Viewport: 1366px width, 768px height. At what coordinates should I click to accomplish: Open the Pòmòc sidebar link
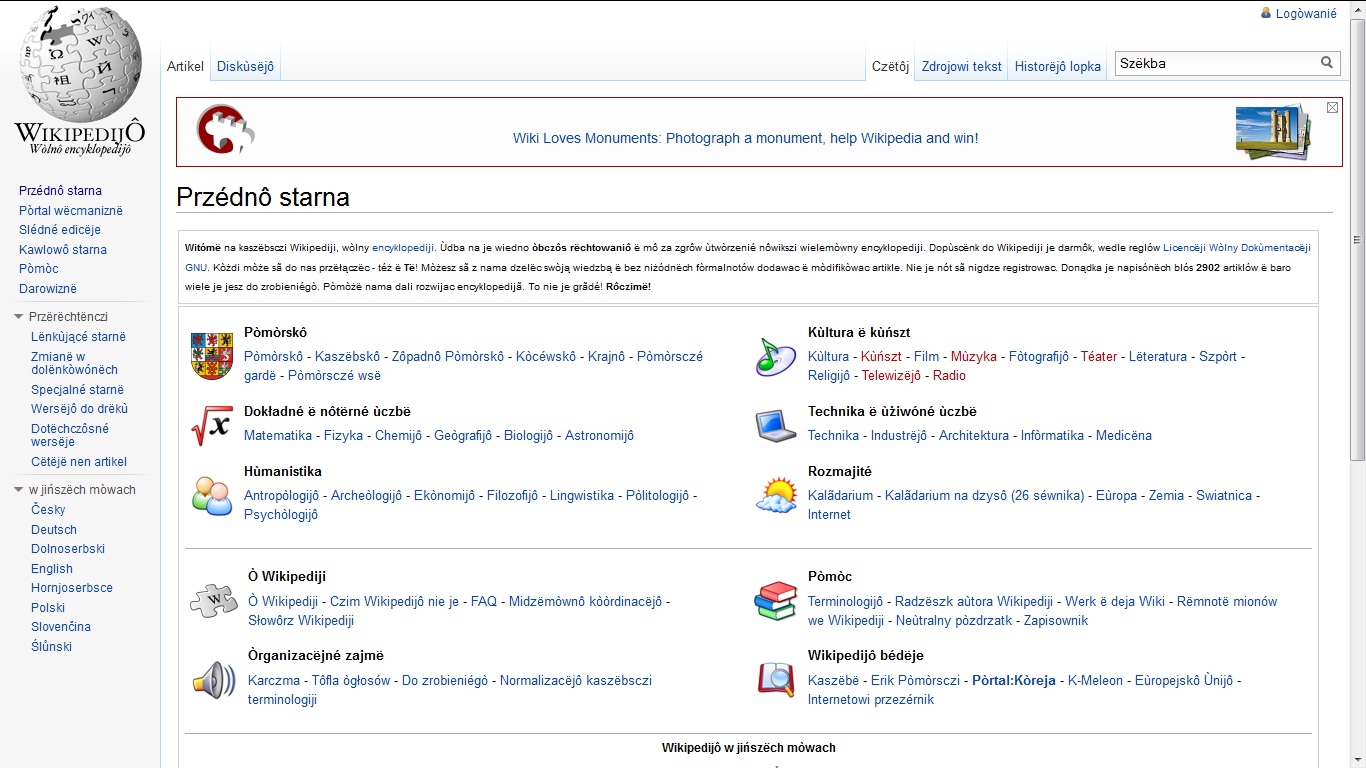(39, 269)
